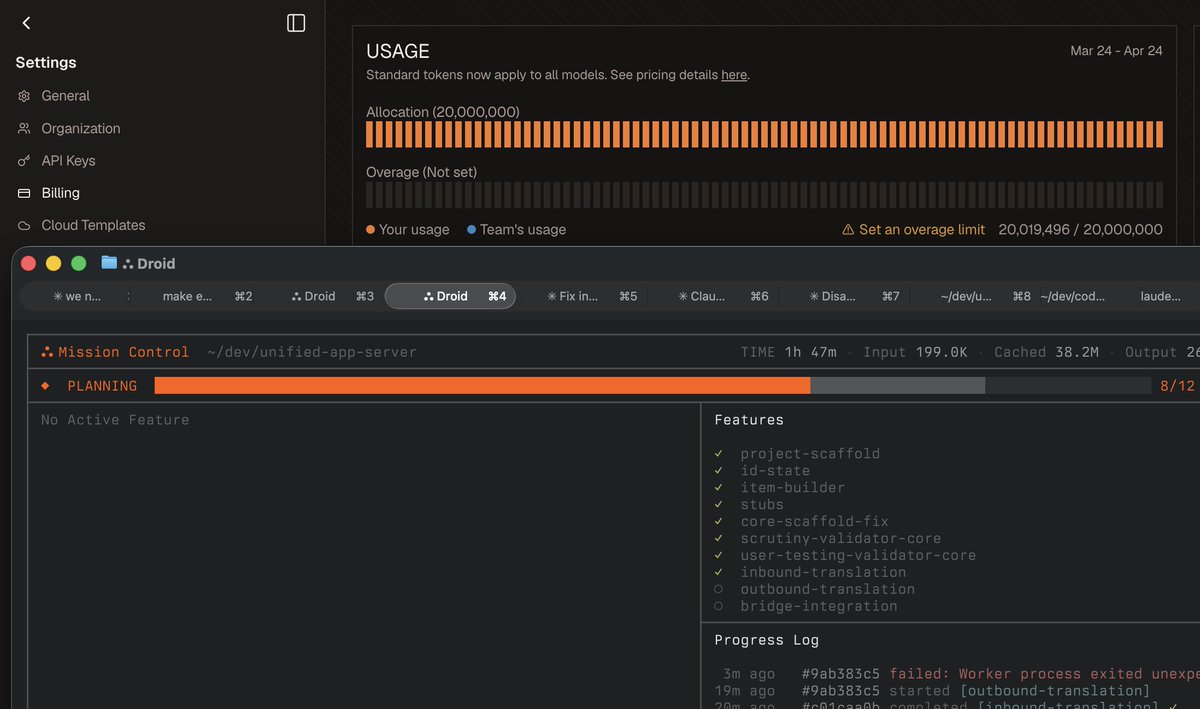Click the PLANNING progress bar
The width and height of the screenshot is (1200, 709).
[x=652, y=386]
